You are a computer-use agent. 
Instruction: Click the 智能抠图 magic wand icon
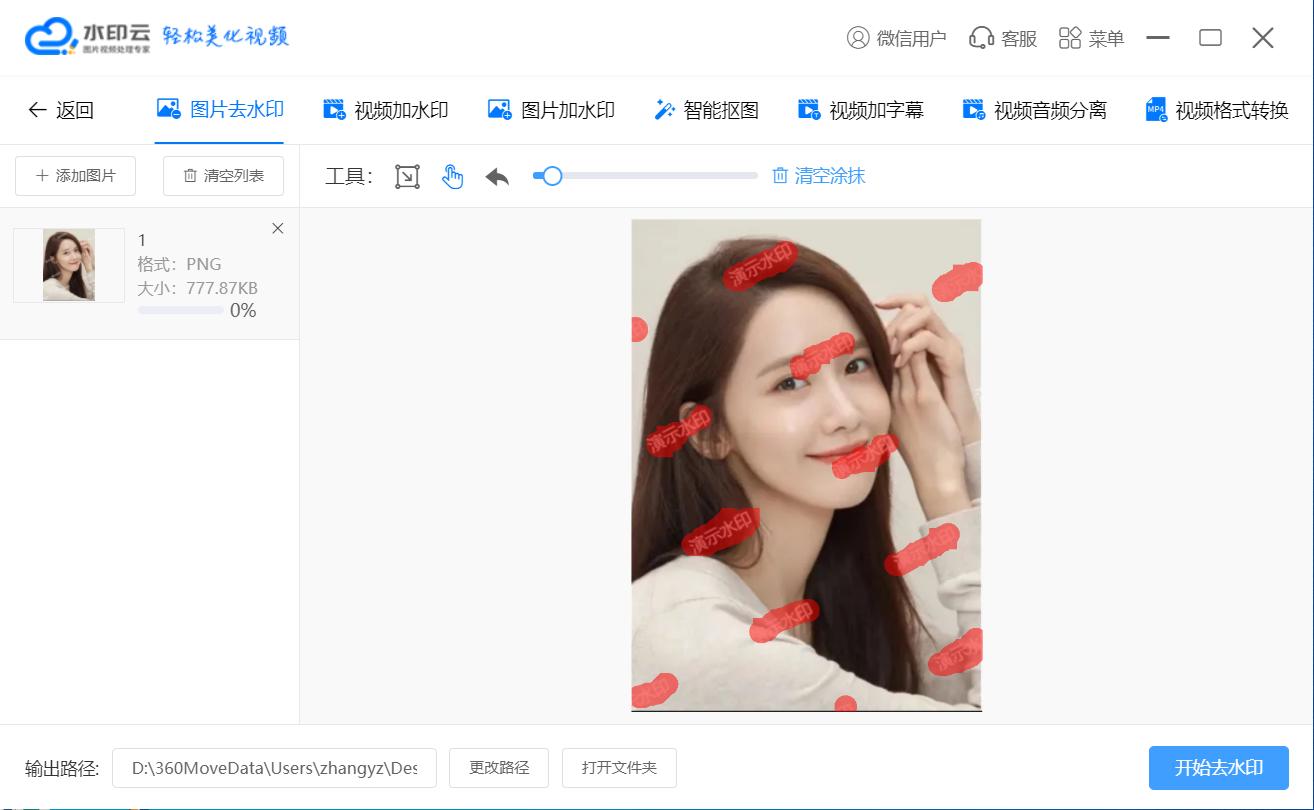click(x=665, y=110)
